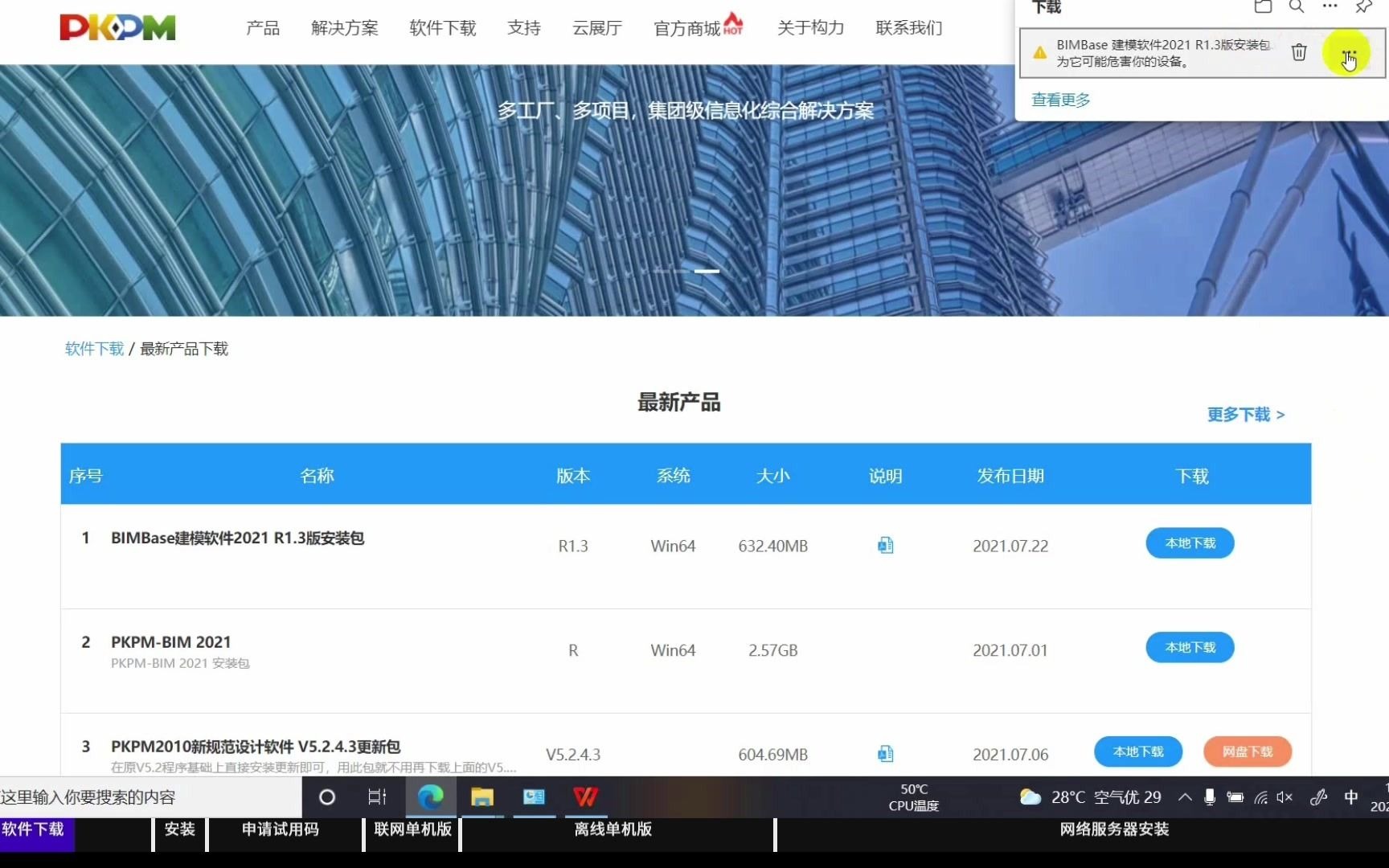This screenshot has width=1389, height=868.
Task: Click the pen input tray icon
Action: pos(1319,797)
